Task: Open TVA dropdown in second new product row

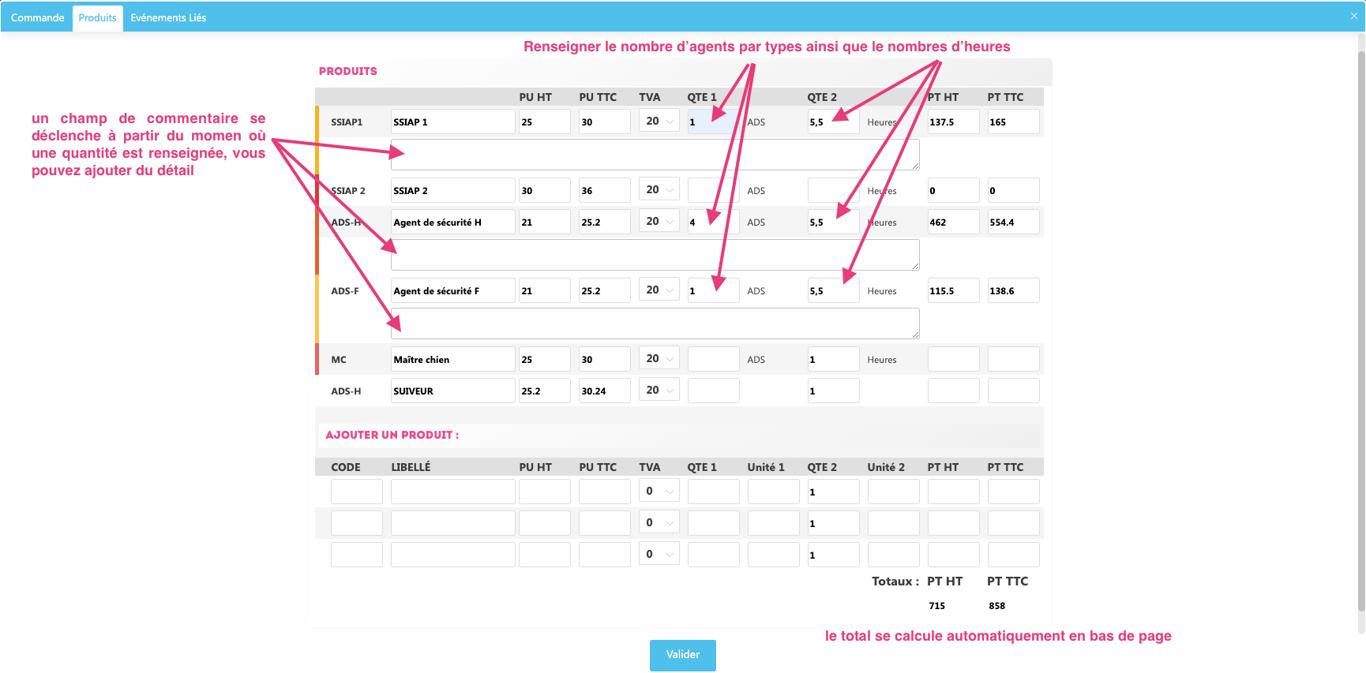Action: (659, 523)
